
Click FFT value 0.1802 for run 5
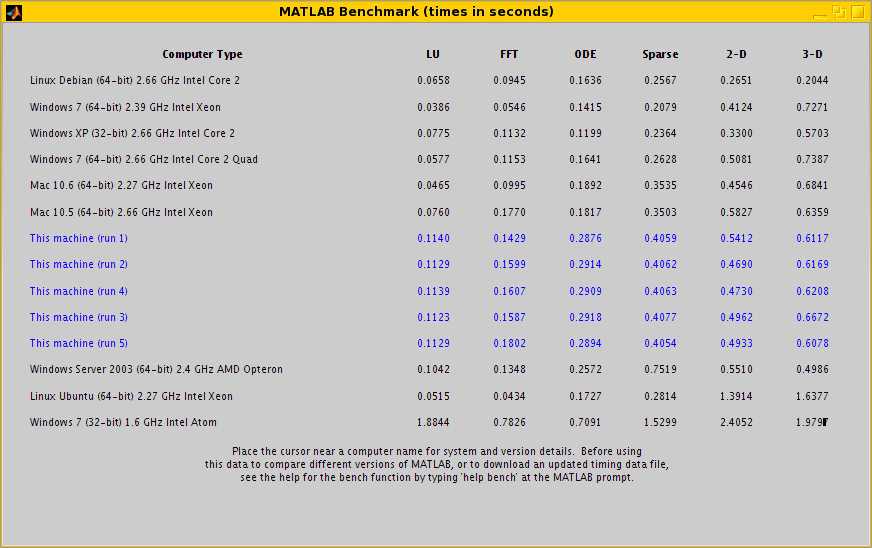(x=509, y=343)
